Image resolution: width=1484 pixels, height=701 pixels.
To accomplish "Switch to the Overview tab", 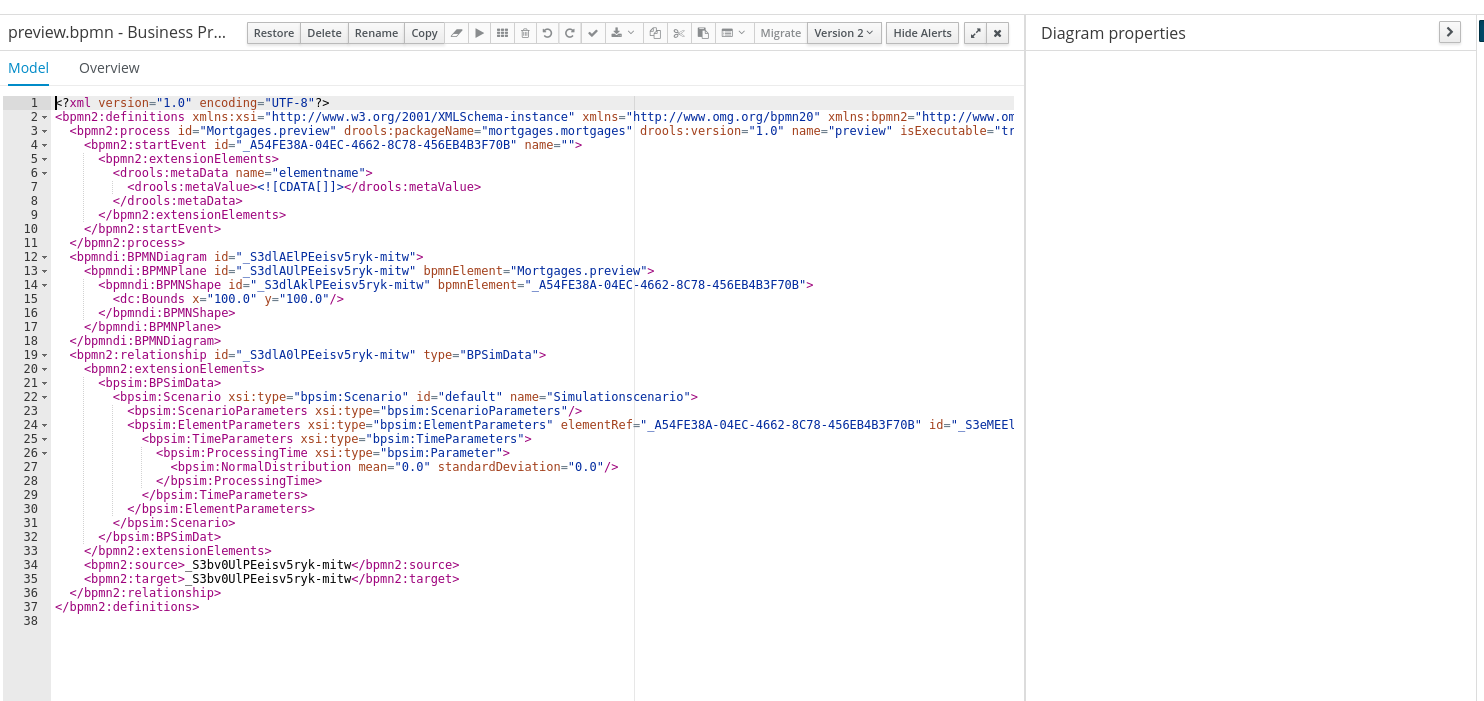I will [x=109, y=68].
